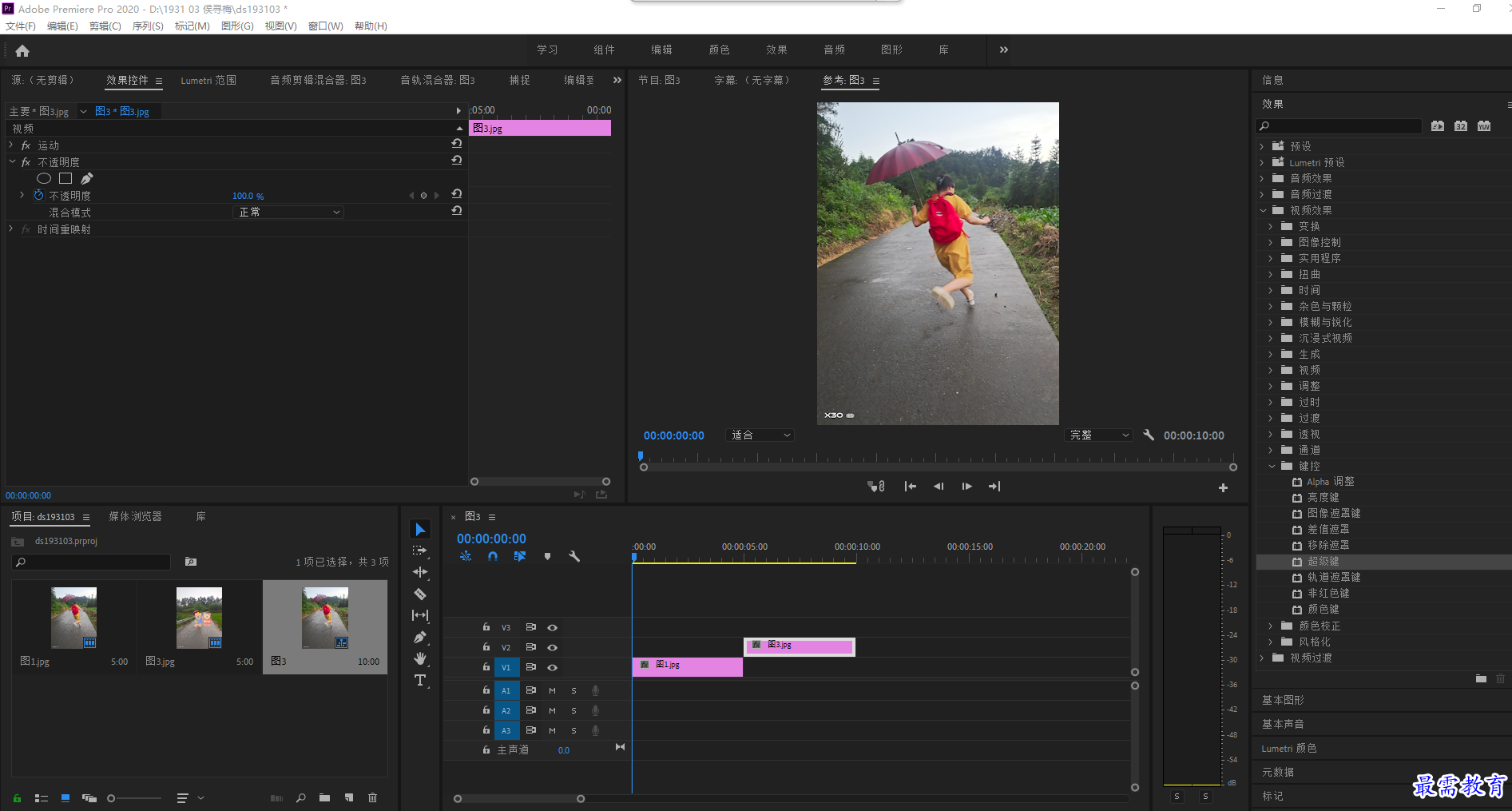The height and width of the screenshot is (811, 1512).
Task: Open the blend mode dropdown
Action: (288, 212)
